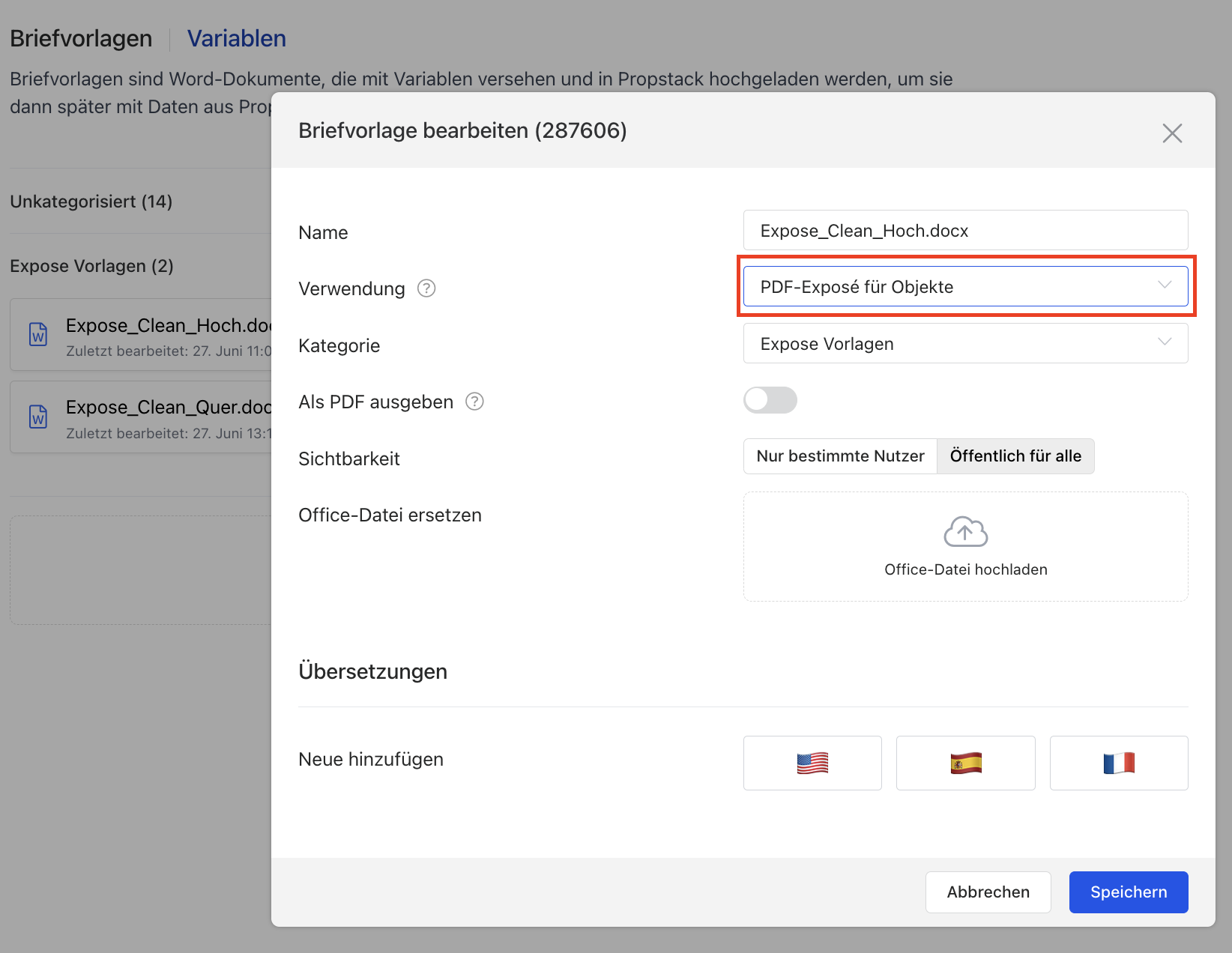1232x953 pixels.
Task: Click the help icon next to Verwendung
Action: click(x=426, y=288)
